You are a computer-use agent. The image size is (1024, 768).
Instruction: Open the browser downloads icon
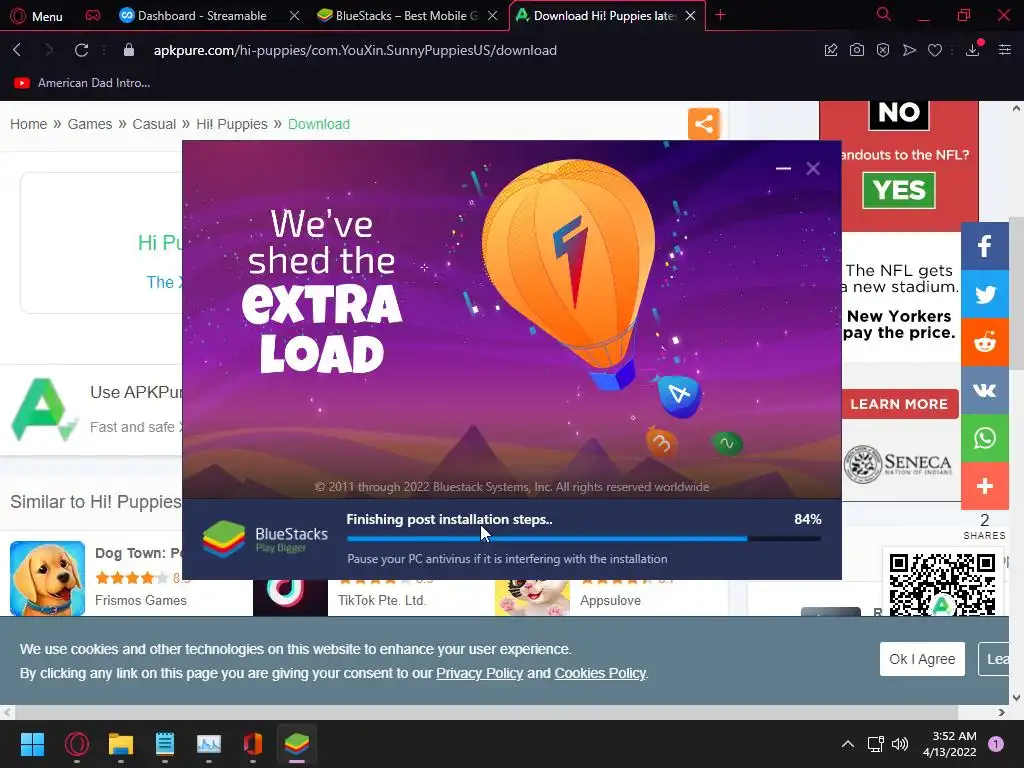pyautogui.click(x=973, y=50)
